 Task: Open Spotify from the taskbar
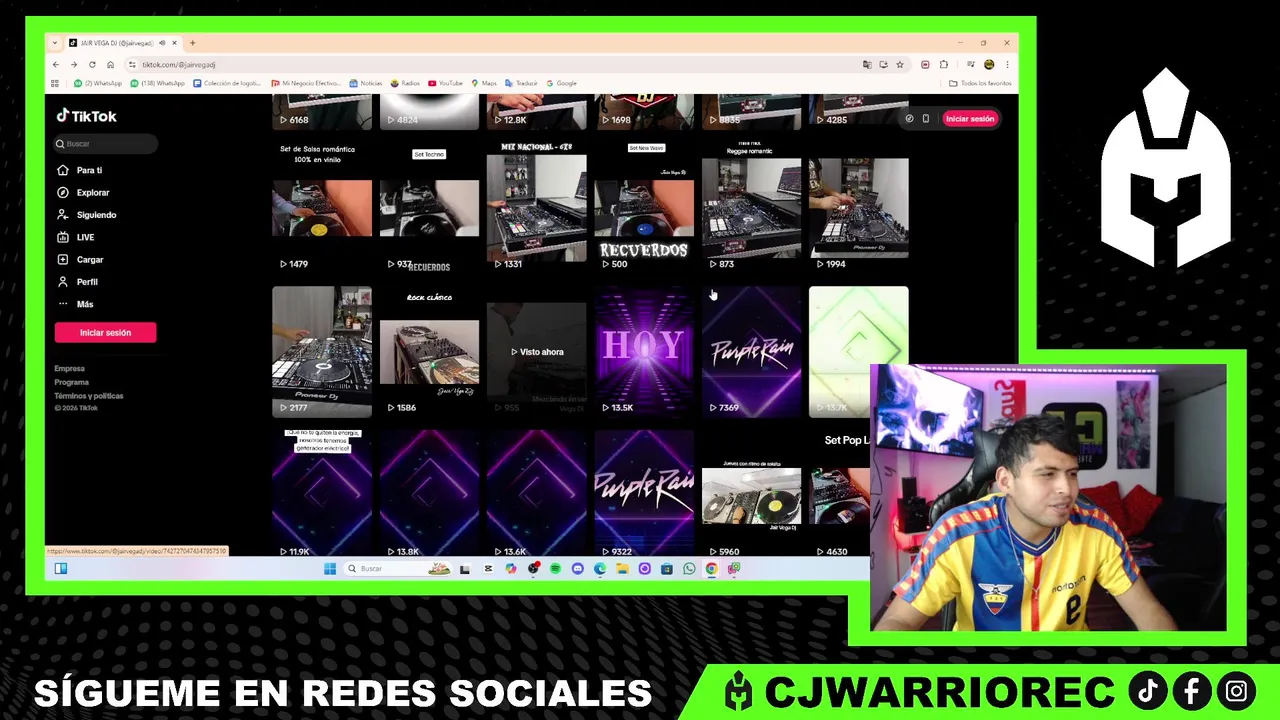click(x=555, y=569)
